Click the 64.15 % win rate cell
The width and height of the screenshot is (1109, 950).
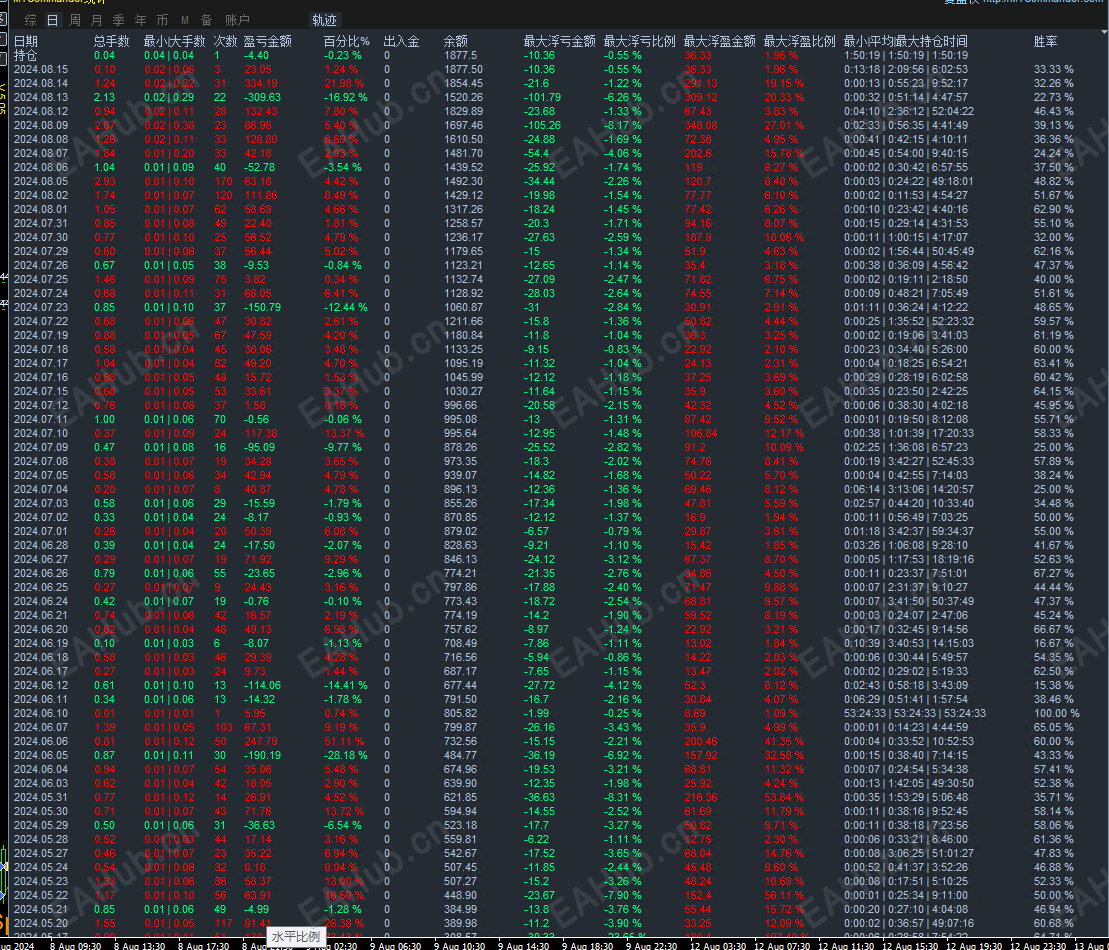point(1053,391)
